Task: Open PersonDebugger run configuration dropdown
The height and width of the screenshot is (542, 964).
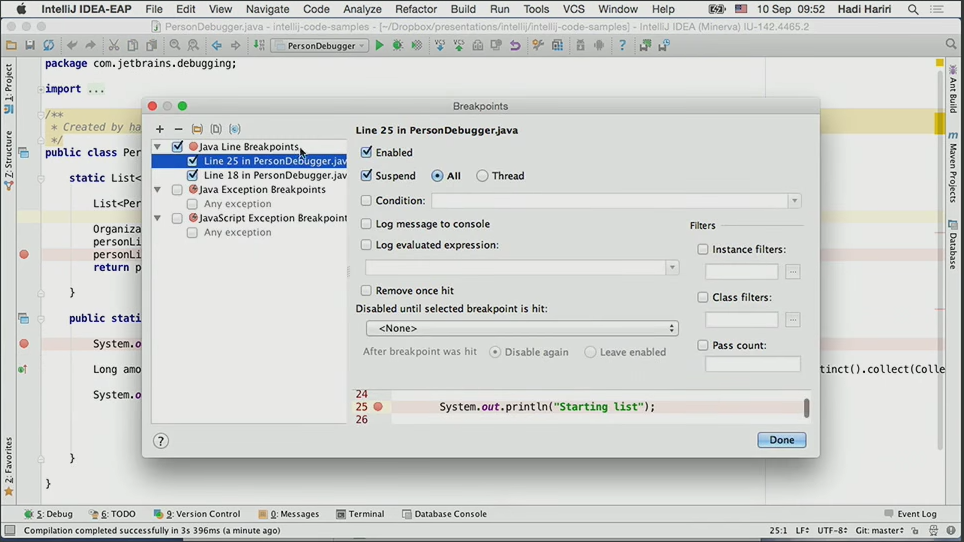Action: [320, 45]
